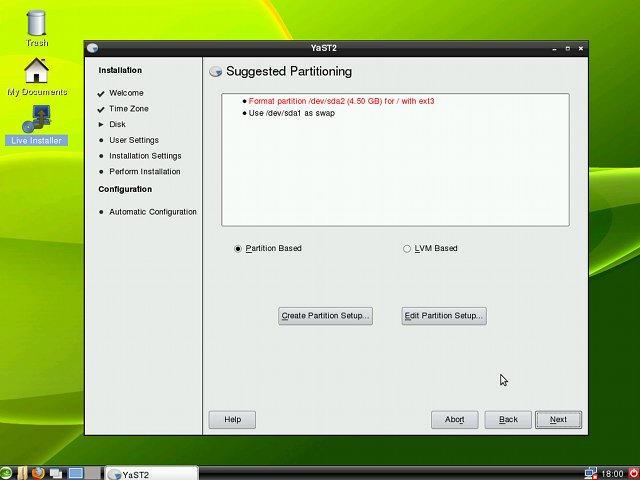
Task: Click the red power logout icon
Action: point(634,473)
